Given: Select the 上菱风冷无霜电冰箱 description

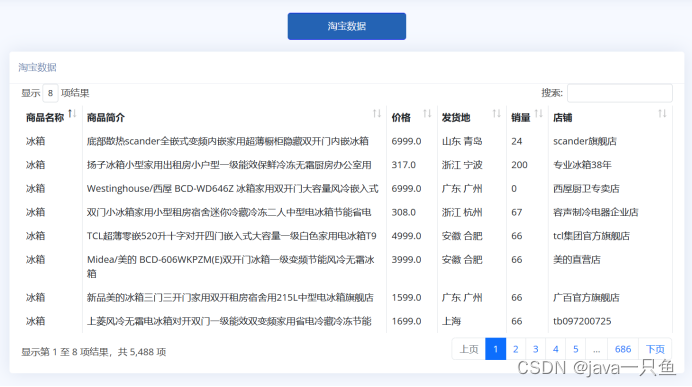Looking at the screenshot, I should point(229,321).
